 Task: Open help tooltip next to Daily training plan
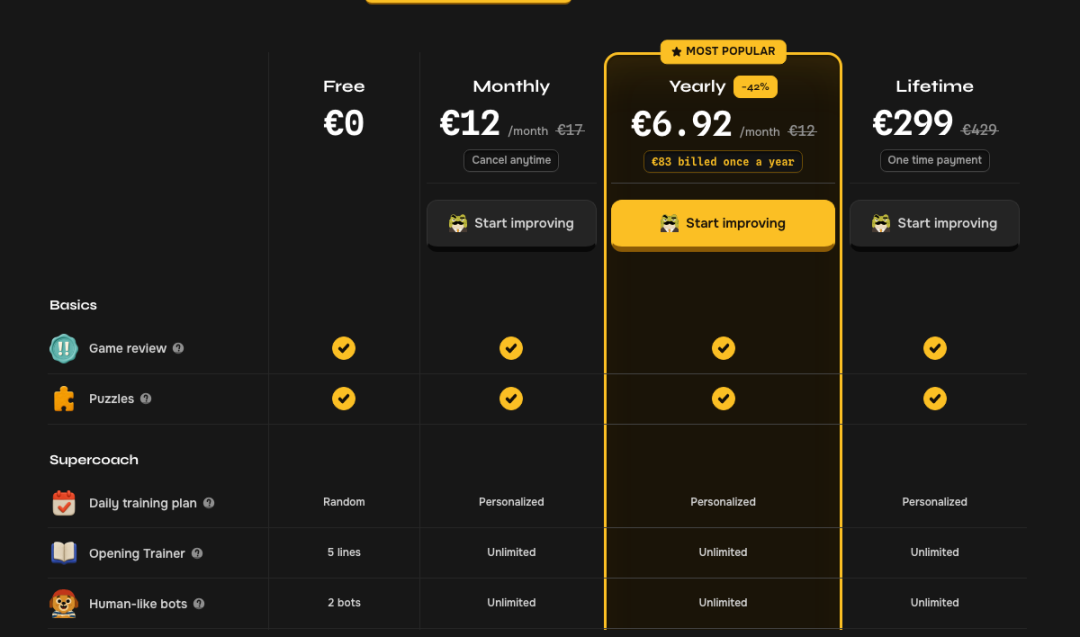coord(209,503)
